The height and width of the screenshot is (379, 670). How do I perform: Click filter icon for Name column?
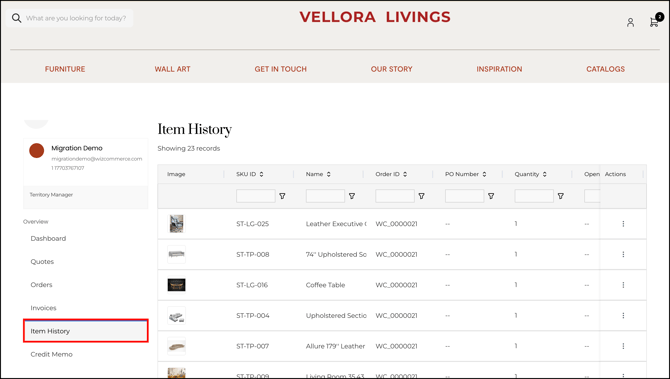point(352,196)
